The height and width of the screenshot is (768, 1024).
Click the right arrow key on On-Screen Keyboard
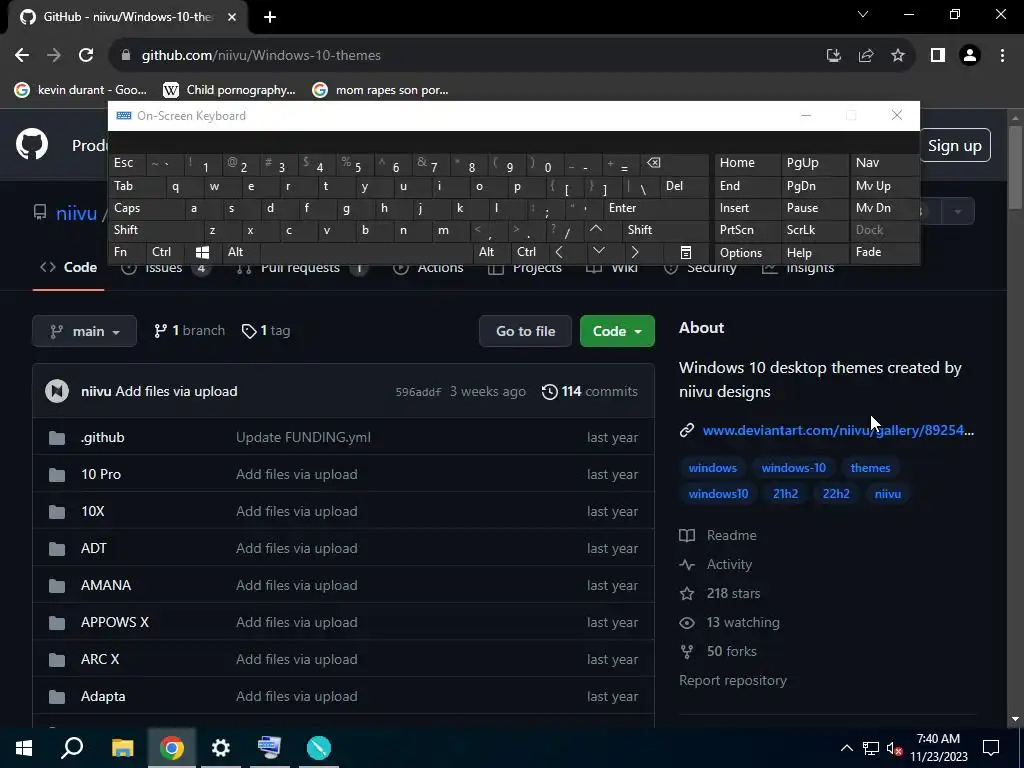[635, 252]
